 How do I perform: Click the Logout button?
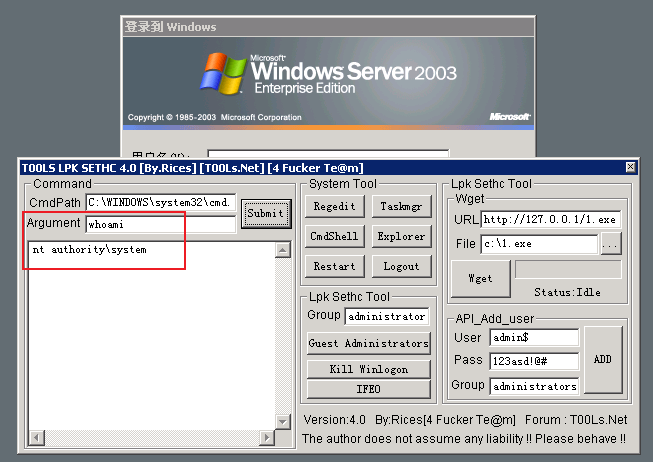click(x=401, y=266)
